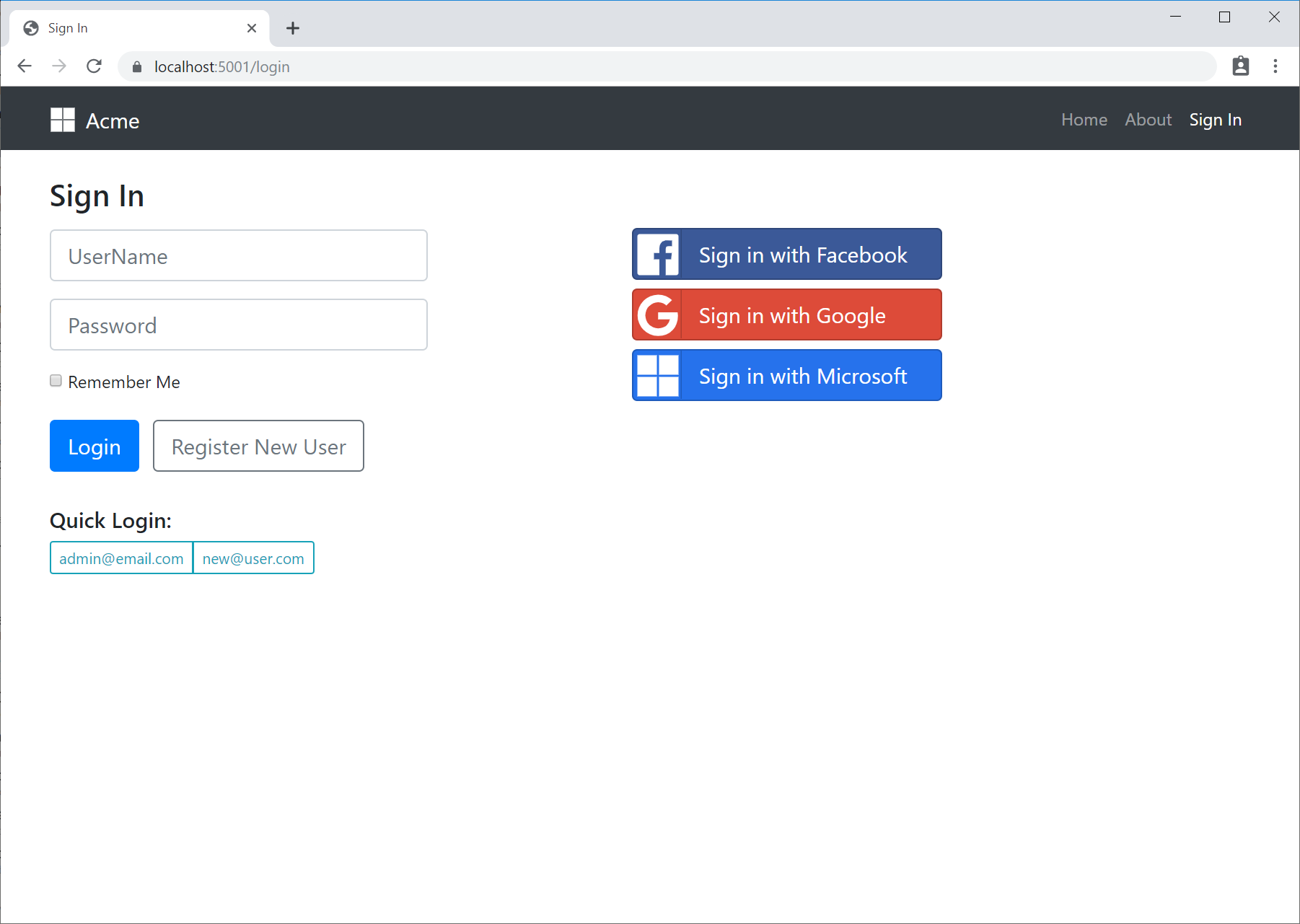Click the Google G logo icon
This screenshot has width=1300, height=924.
[x=658, y=315]
